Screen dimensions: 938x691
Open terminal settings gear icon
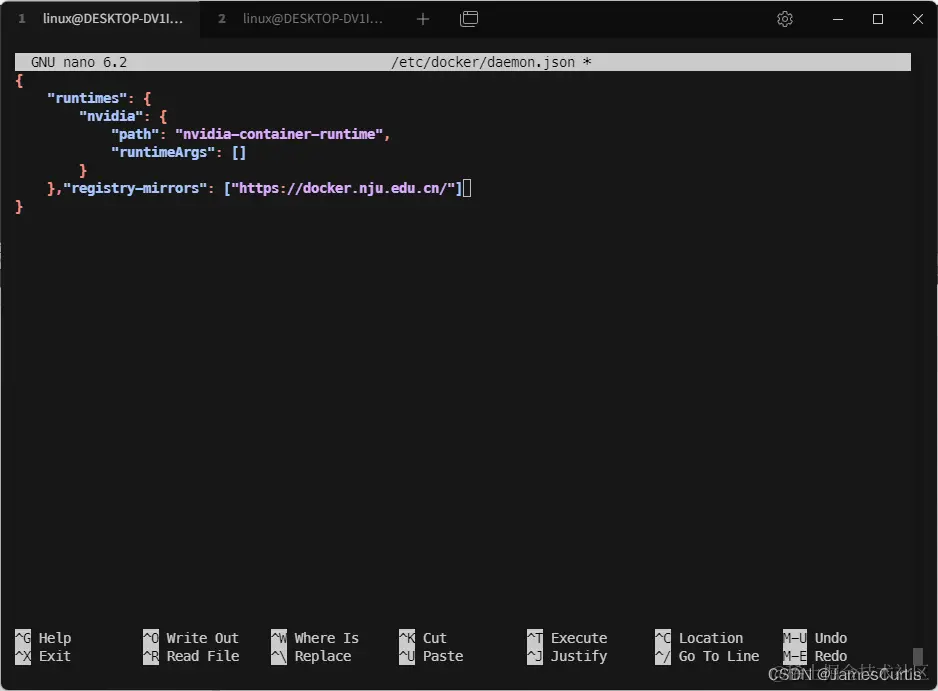785,19
